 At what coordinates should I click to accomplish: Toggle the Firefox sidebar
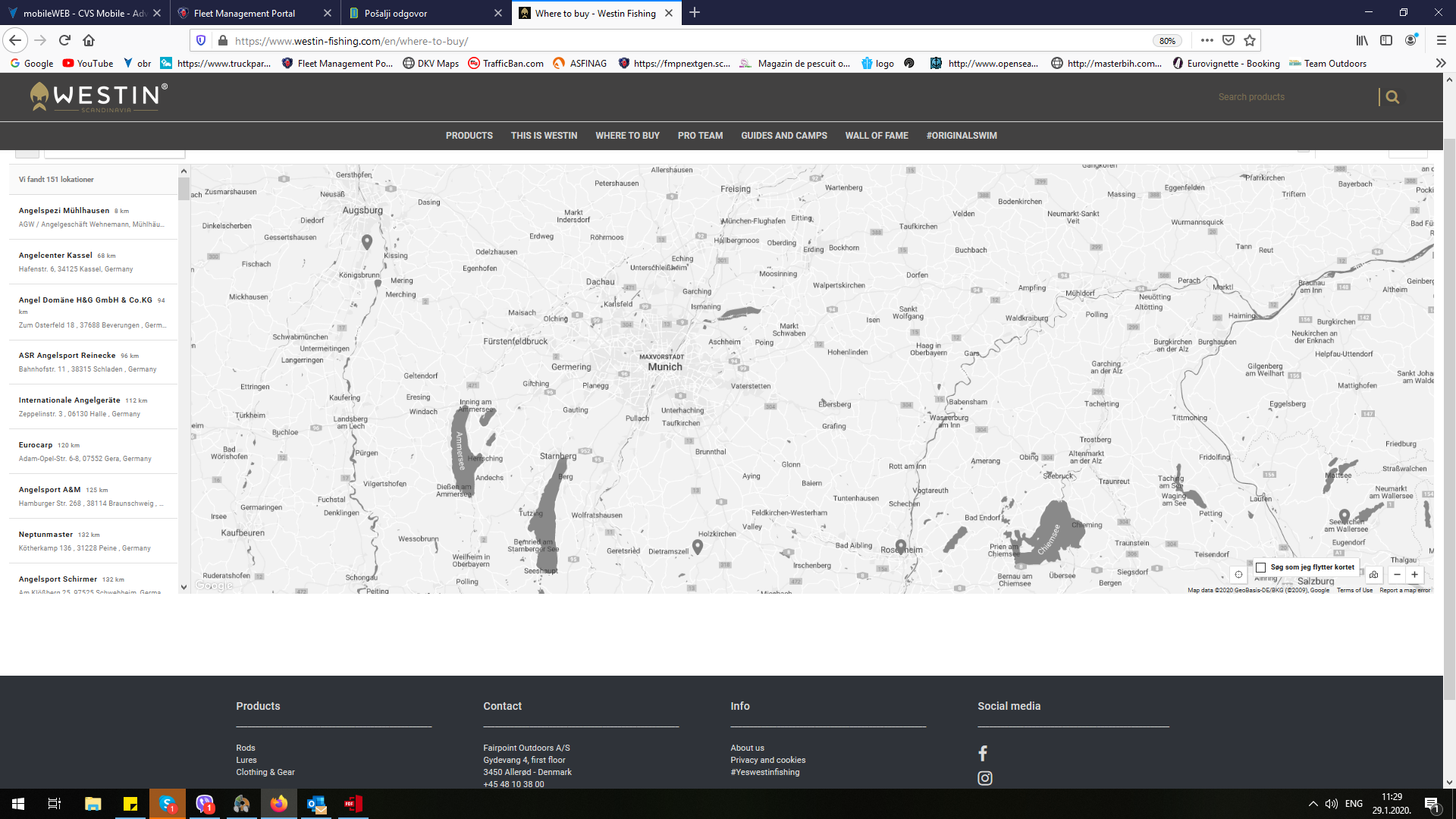1386,40
